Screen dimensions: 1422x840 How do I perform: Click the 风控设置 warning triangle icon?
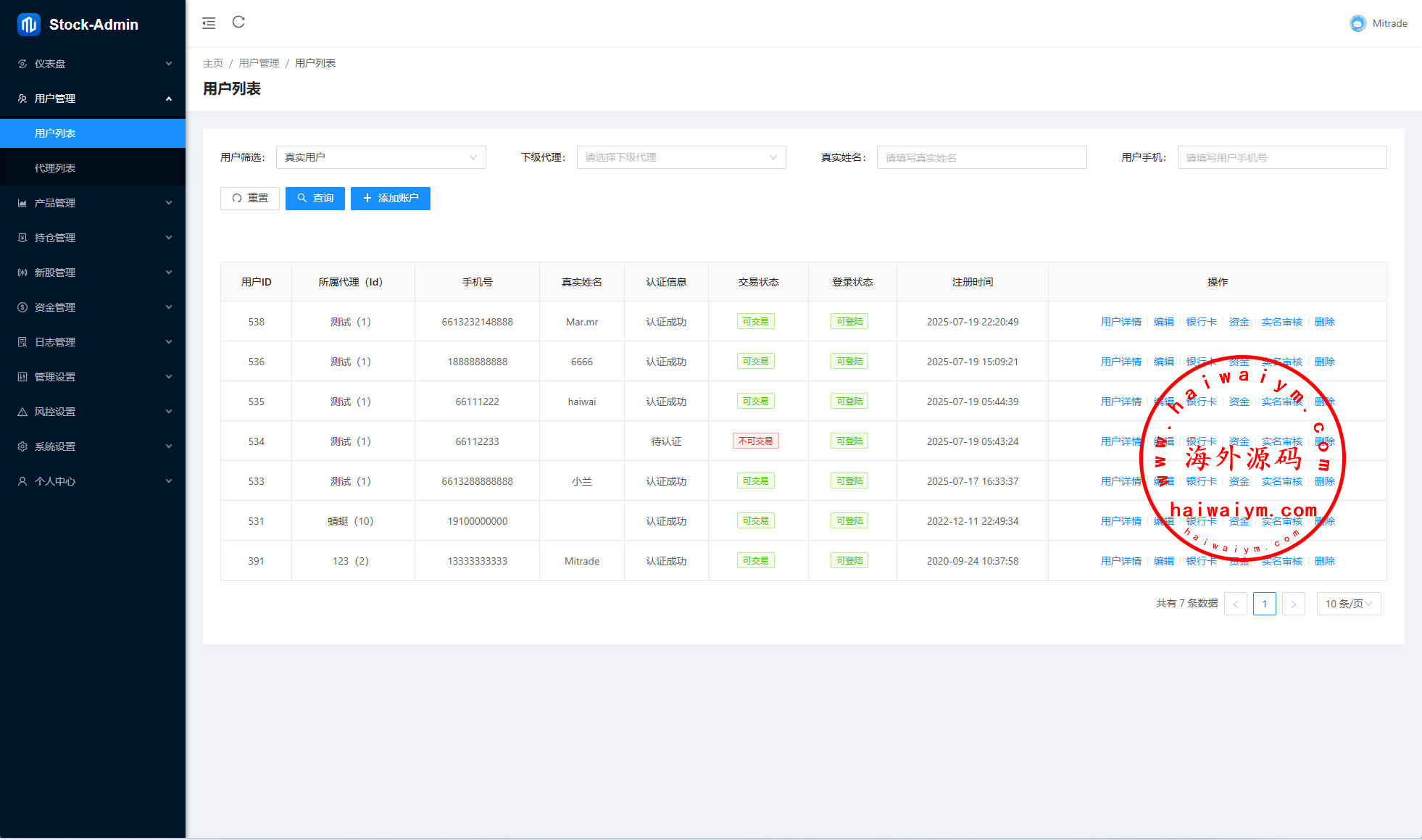click(22, 412)
